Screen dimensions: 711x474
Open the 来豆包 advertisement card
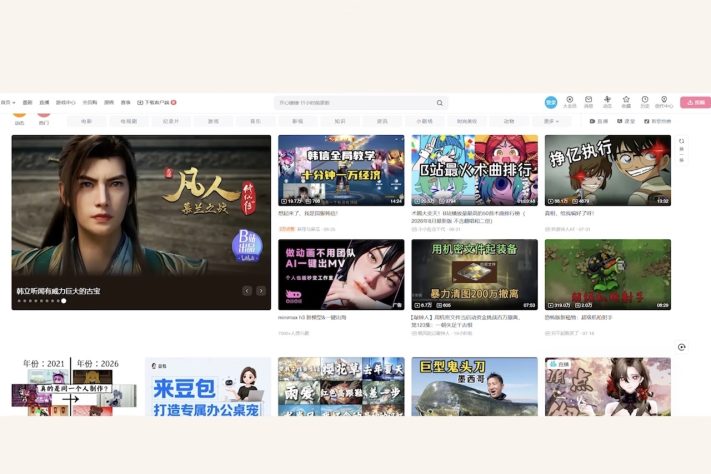208,386
